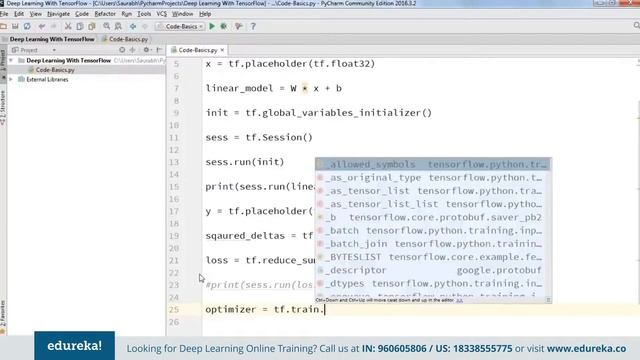
Task: Collapse Deep Learning With TensorFlow tree node
Action: tap(11, 60)
